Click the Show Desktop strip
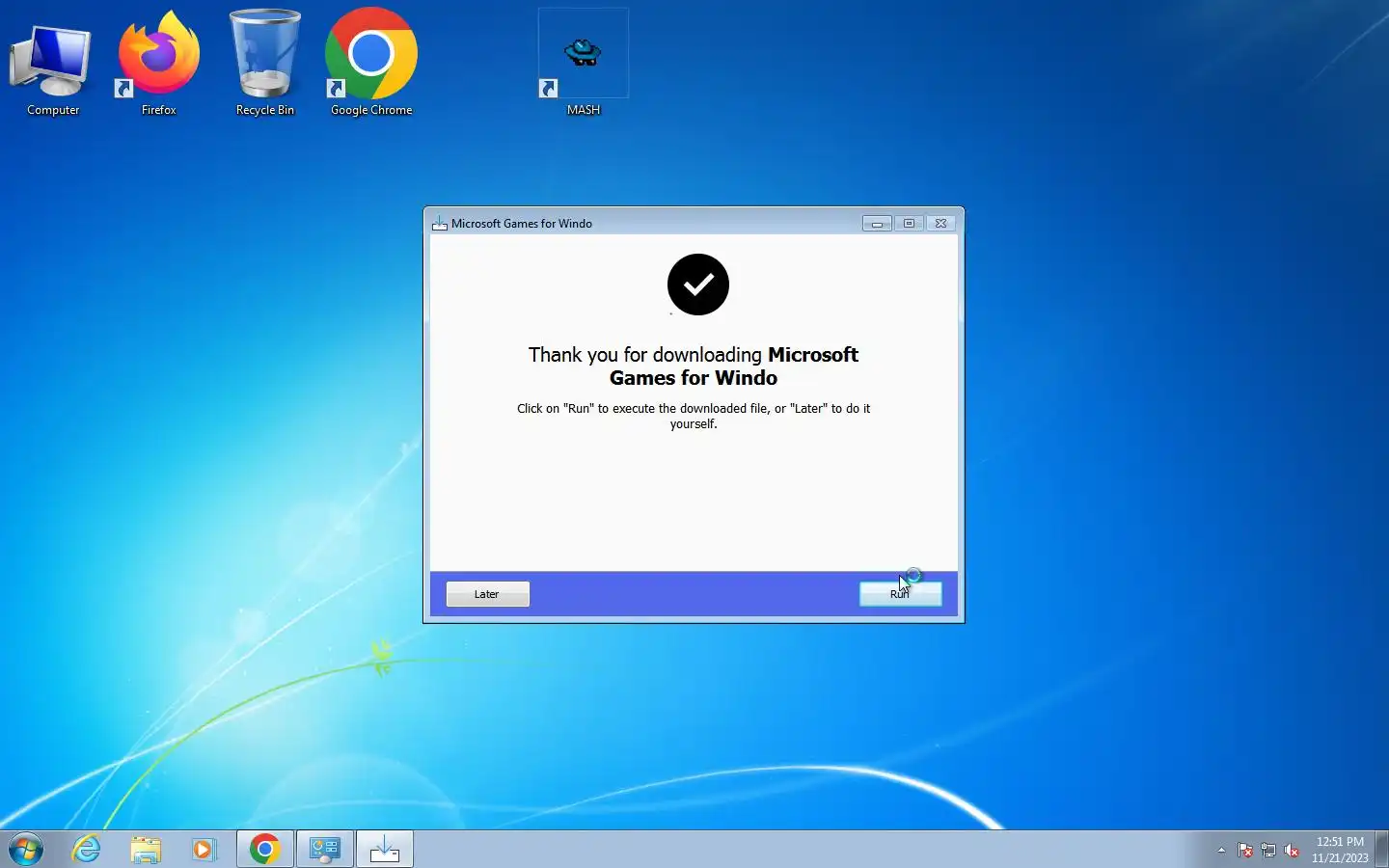The width and height of the screenshot is (1389, 868). (x=1381, y=850)
